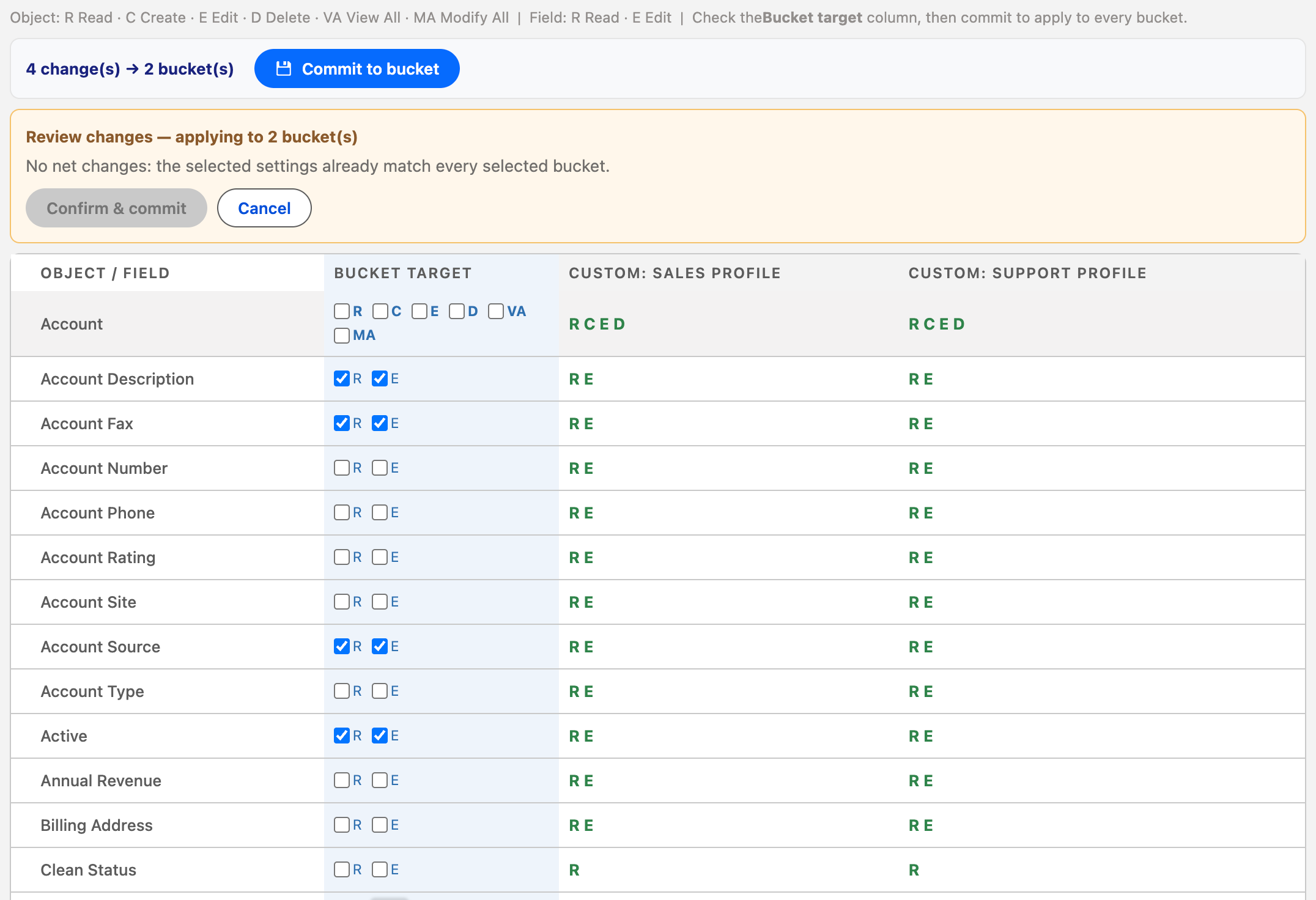Click the Clean Status field name
1316x900 pixels.
[89, 870]
